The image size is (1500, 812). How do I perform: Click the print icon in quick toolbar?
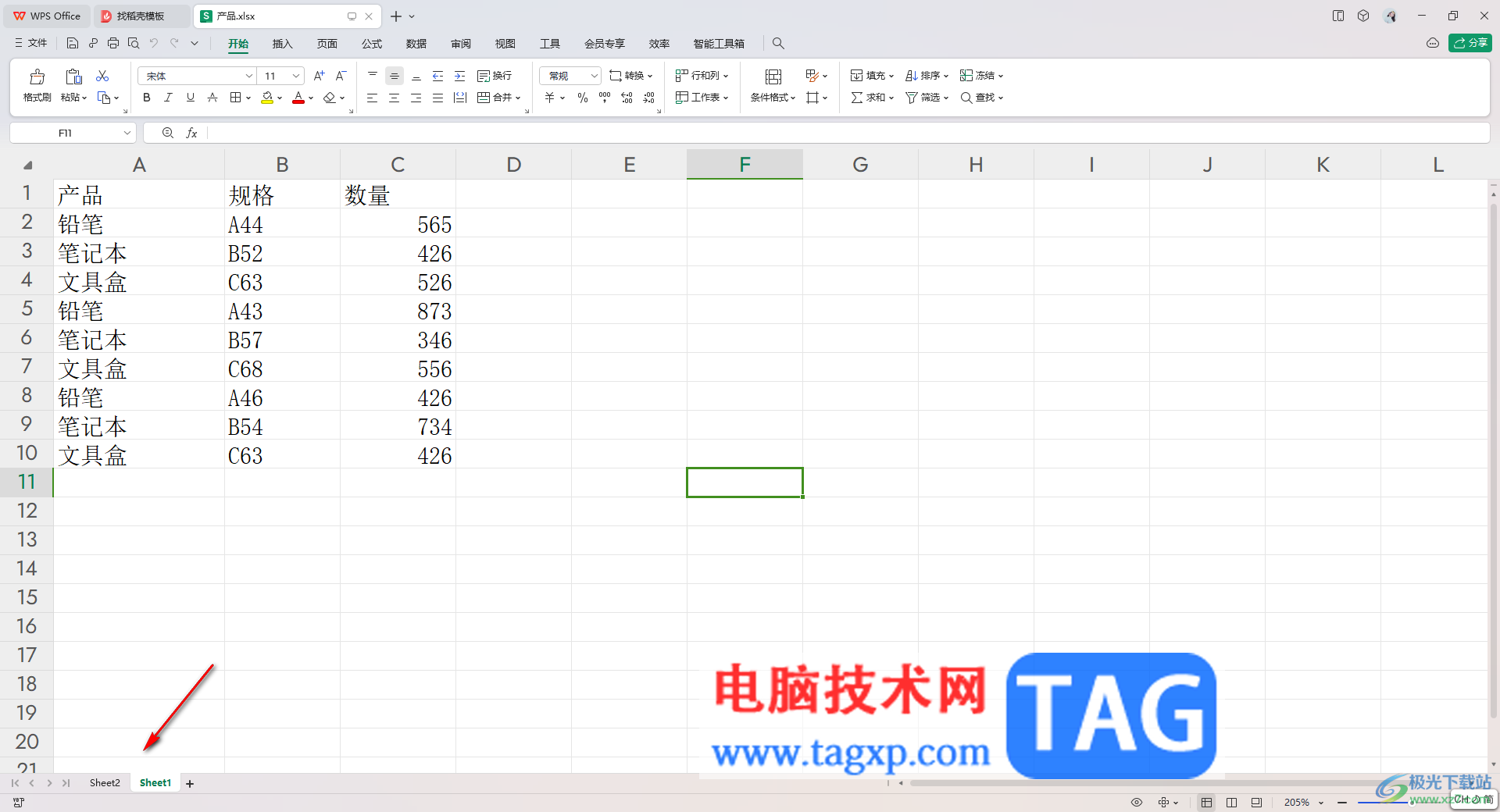113,43
